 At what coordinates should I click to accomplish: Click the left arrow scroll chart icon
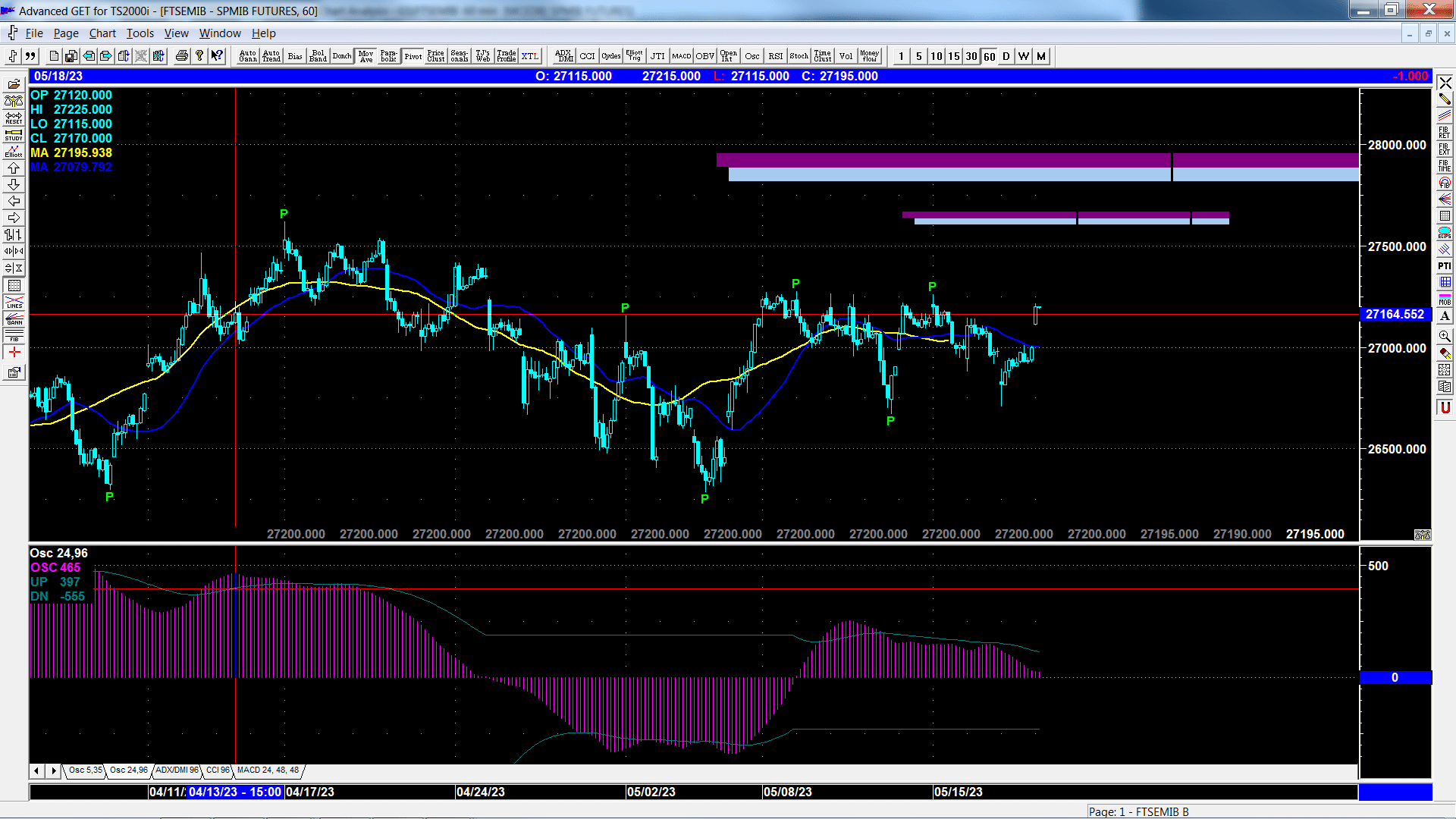pyautogui.click(x=14, y=202)
